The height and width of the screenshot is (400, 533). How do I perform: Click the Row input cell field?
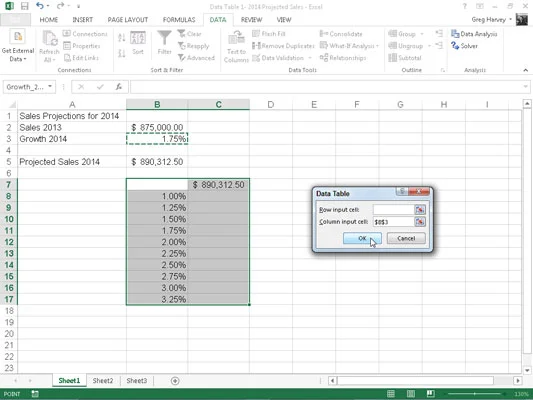[393, 210]
